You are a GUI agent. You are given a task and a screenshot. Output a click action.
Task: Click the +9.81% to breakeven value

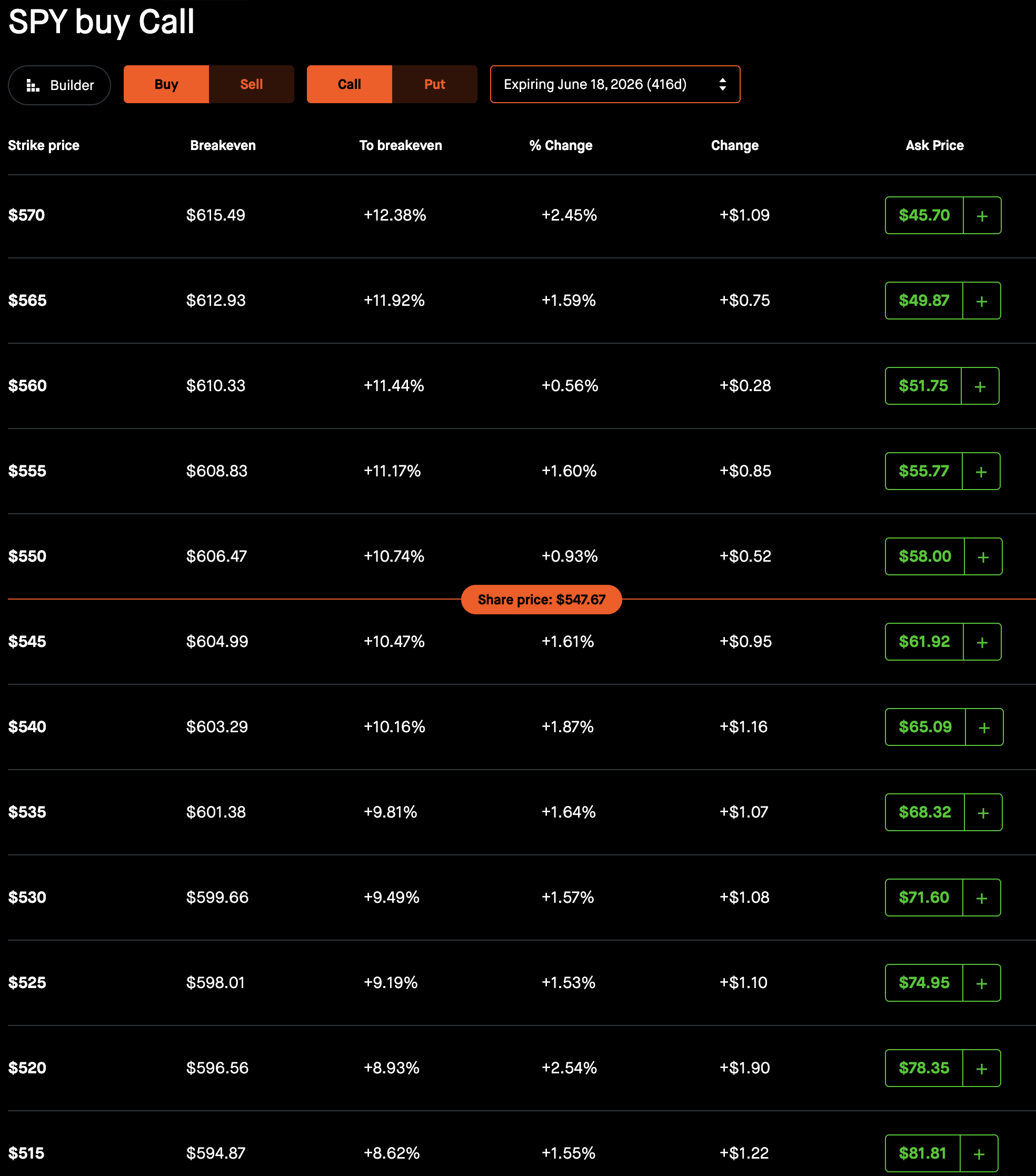[x=390, y=812]
